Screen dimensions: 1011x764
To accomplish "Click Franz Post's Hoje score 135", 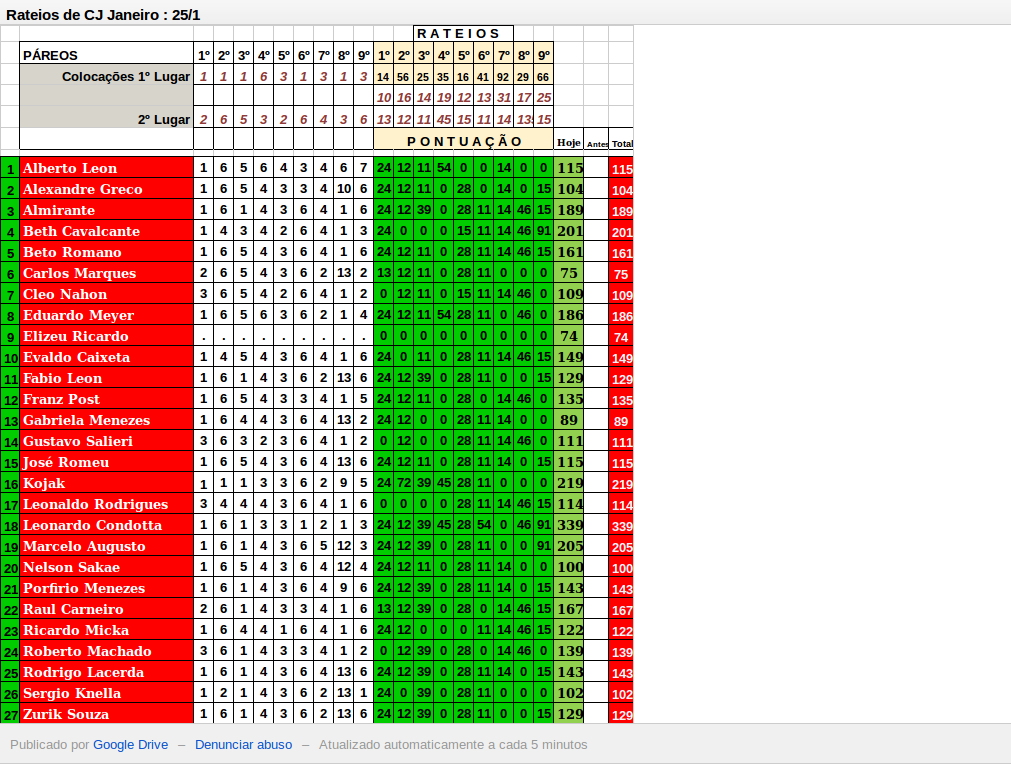I will (569, 399).
